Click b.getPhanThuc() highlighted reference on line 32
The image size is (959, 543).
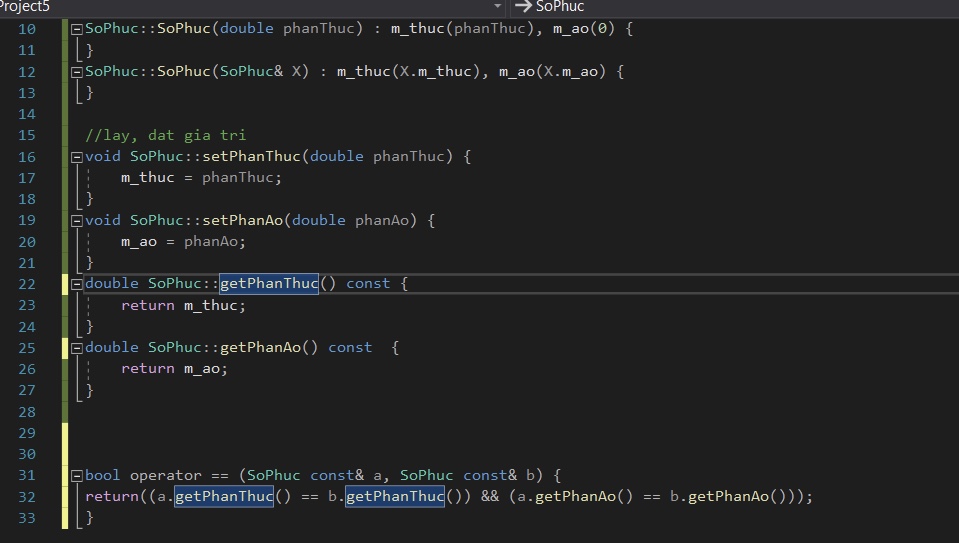394,497
